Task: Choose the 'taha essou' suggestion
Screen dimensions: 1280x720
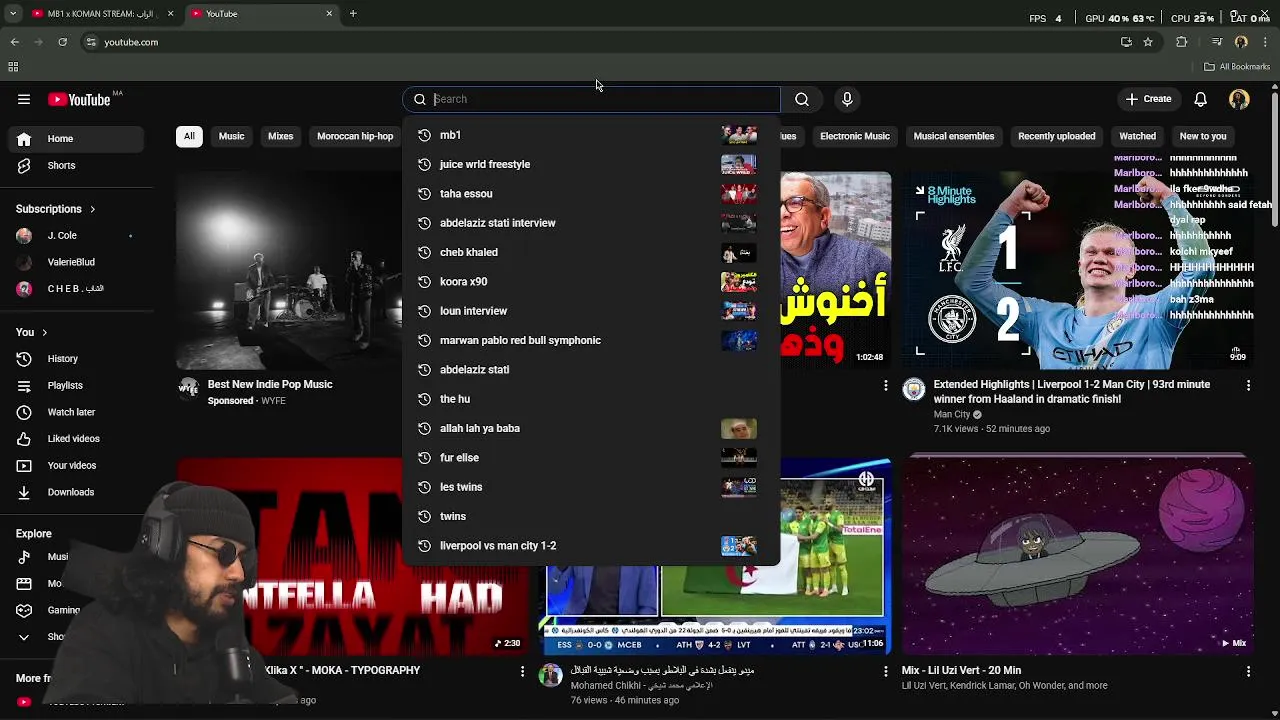Action: point(591,193)
